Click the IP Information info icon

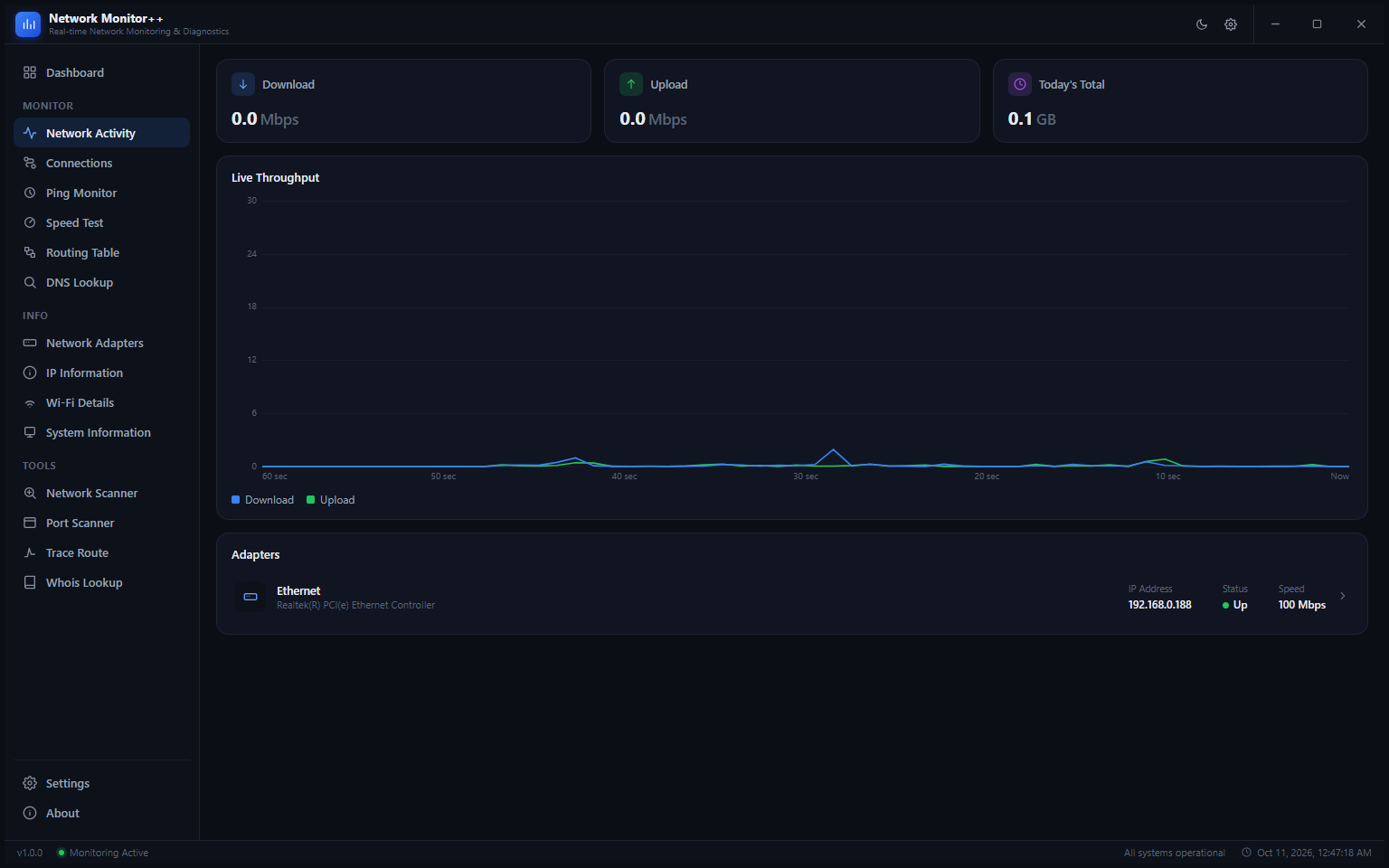tap(30, 373)
